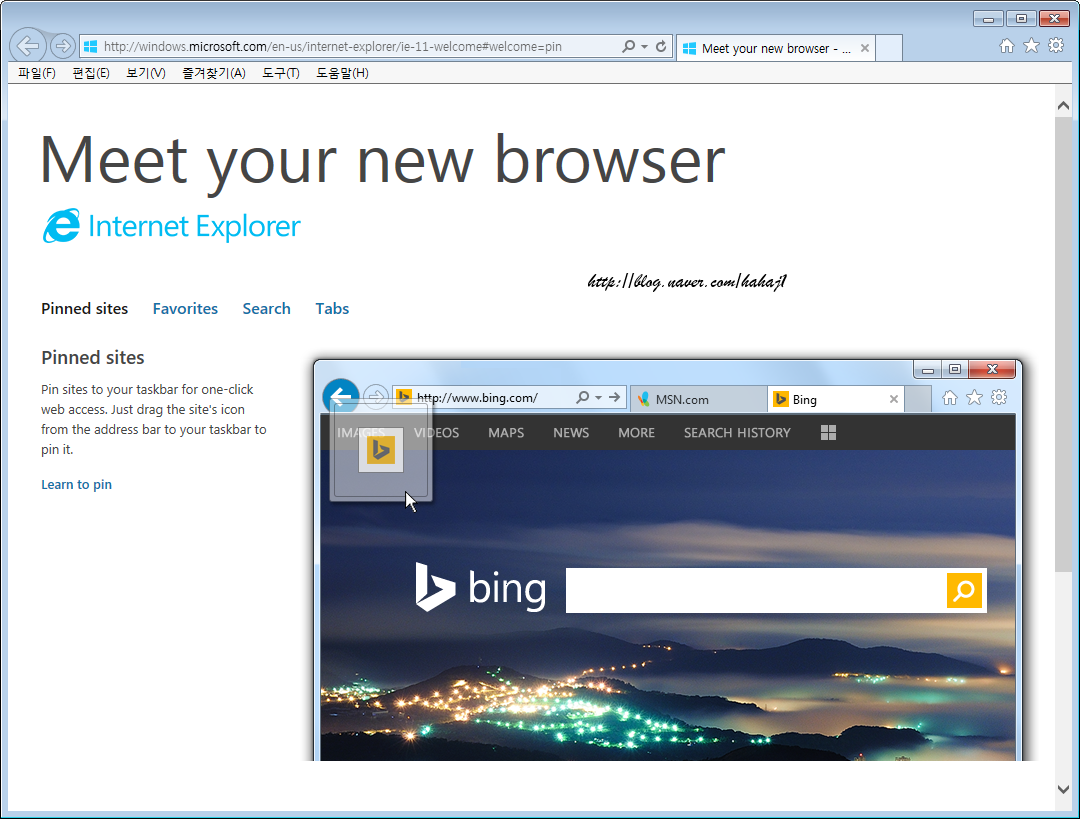Click the MSN butterfly icon on demo tab
Viewport: 1080px width, 819px height.
[x=643, y=400]
